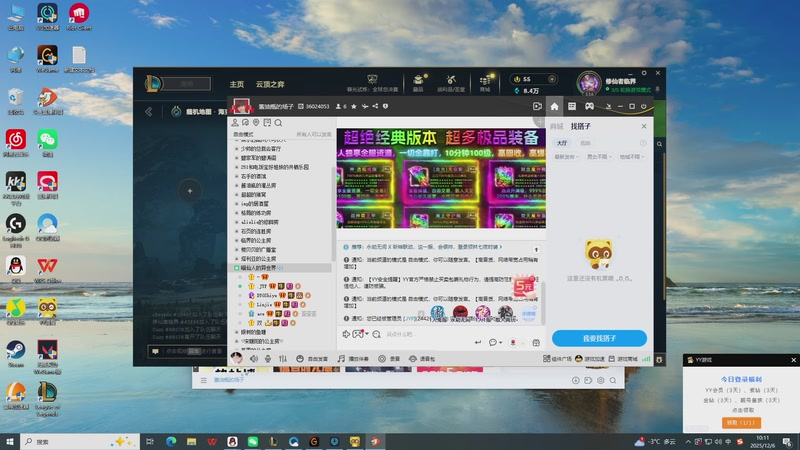The image size is (800, 450).
Task: Select the 大厅 tab in 找搭子 panel
Action: tap(562, 143)
